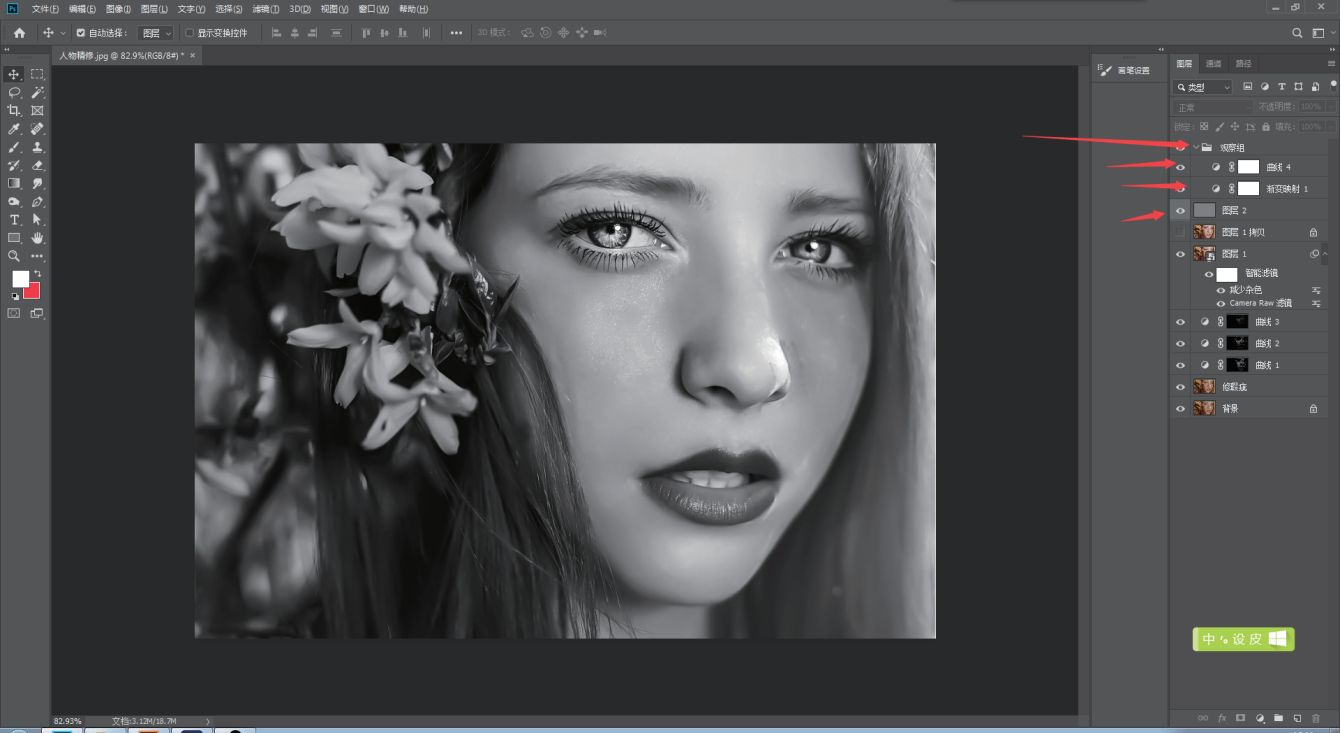Image resolution: width=1341 pixels, height=733 pixels.
Task: Select the Path Selection tool
Action: (x=37, y=219)
